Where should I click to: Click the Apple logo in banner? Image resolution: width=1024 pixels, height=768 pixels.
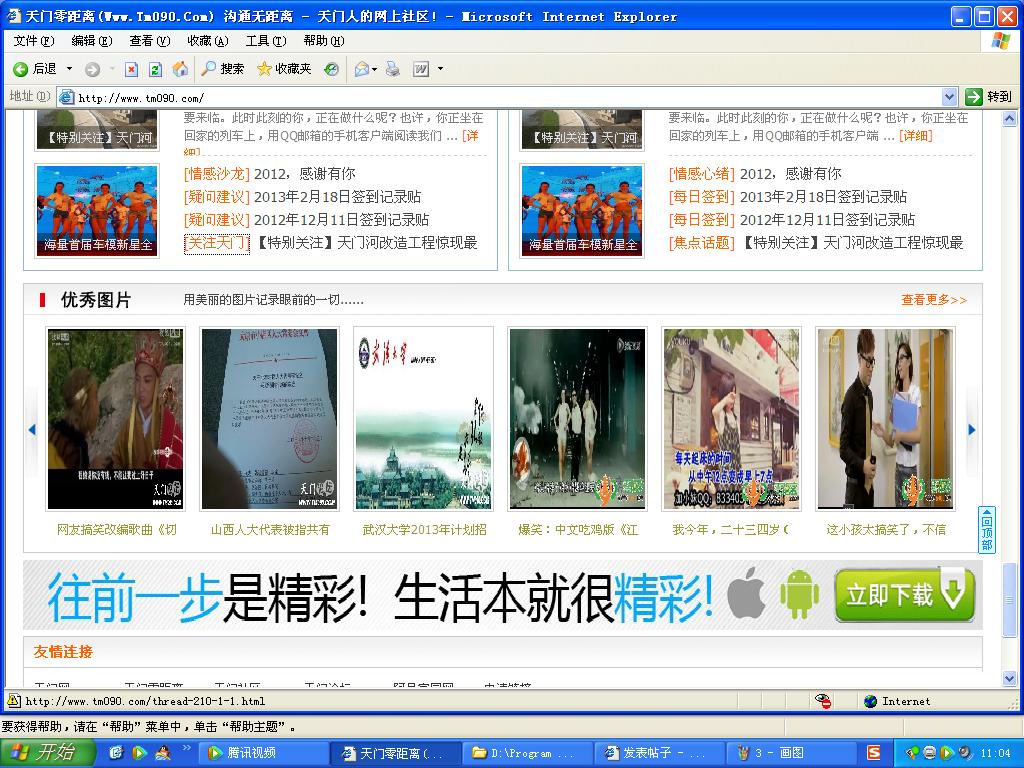click(x=745, y=595)
